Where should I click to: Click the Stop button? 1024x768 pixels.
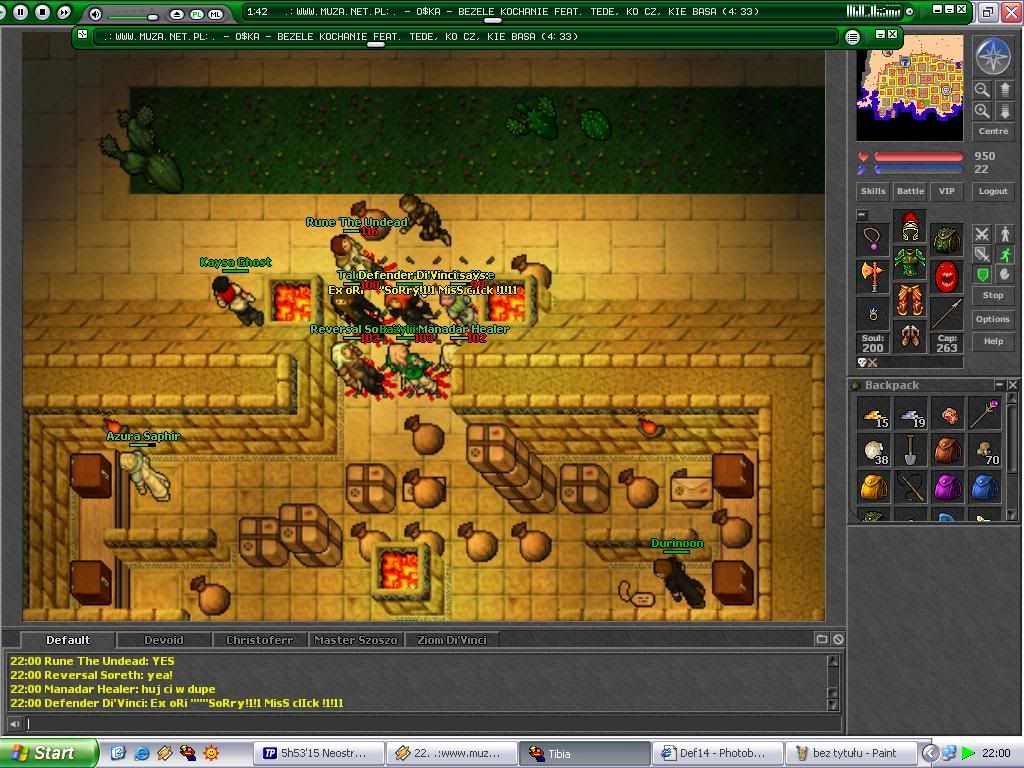click(993, 295)
